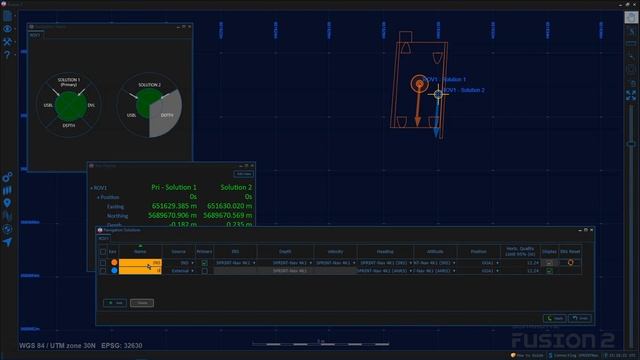
Task: Toggle Display checkbox for the External row
Action: (549, 271)
